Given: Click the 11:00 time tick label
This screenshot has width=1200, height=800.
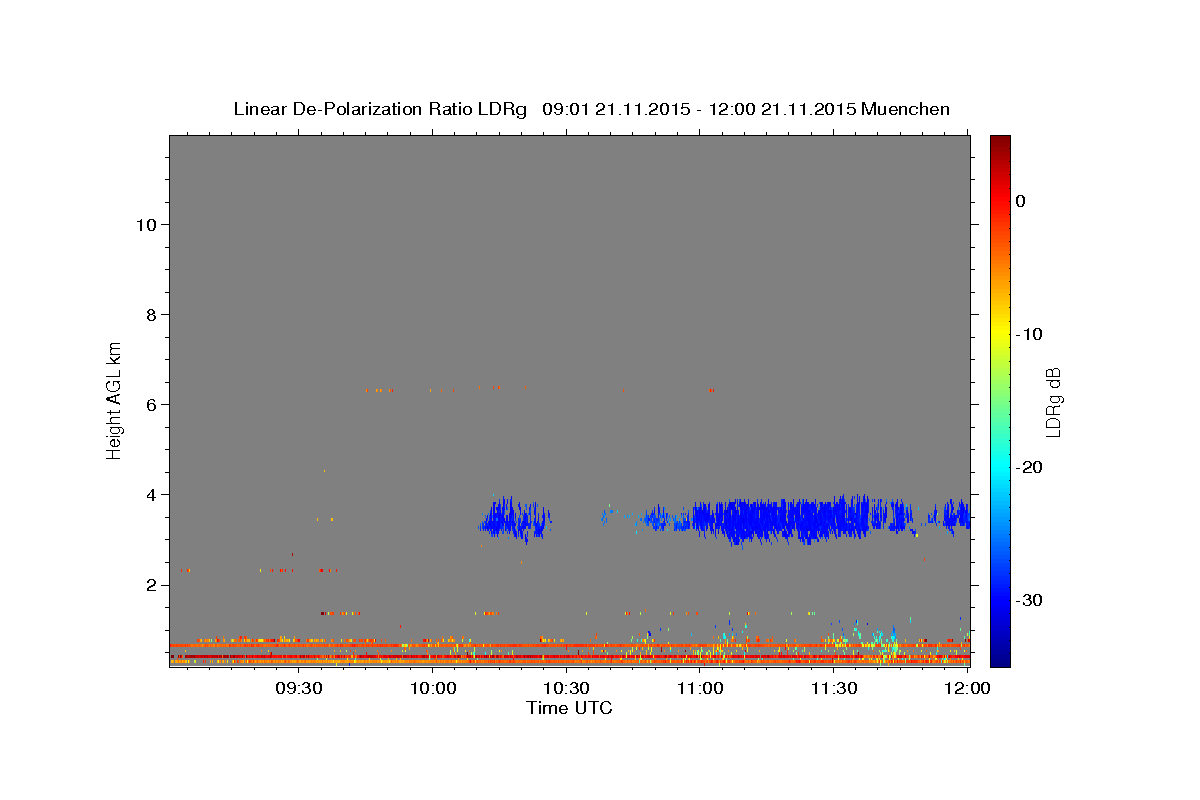Looking at the screenshot, I should pyautogui.click(x=700, y=689).
